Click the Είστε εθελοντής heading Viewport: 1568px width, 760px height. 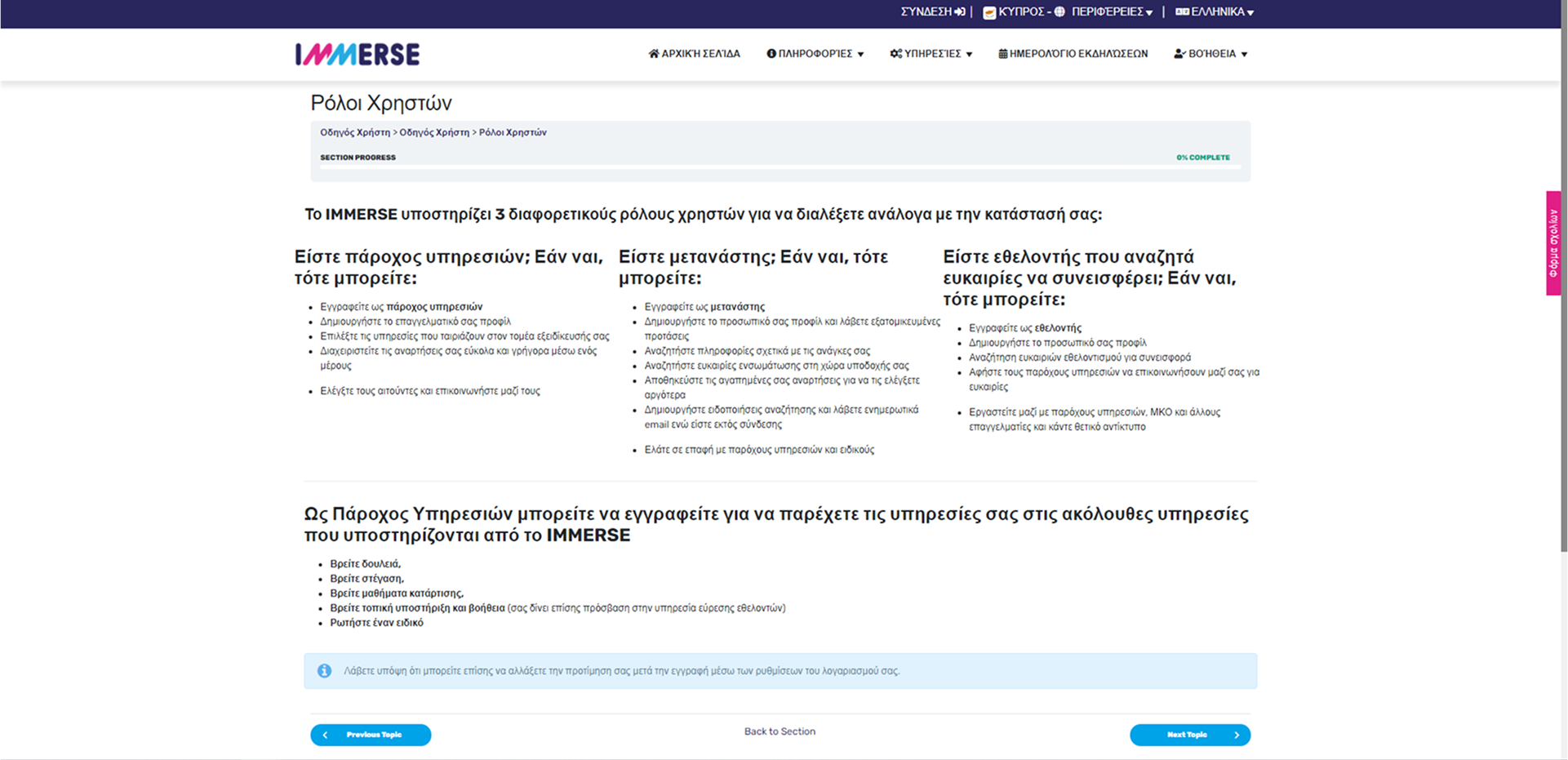(x=1090, y=278)
